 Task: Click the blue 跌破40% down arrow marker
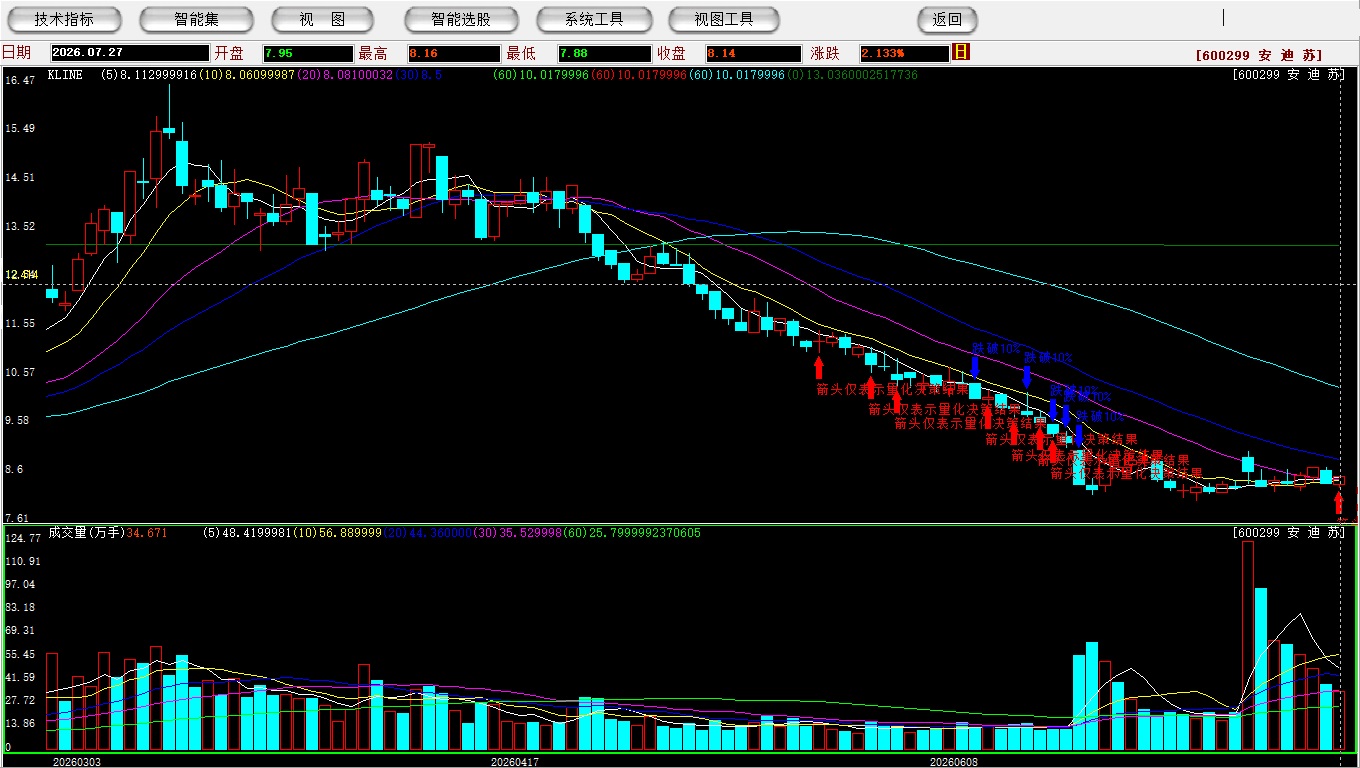click(x=1027, y=376)
